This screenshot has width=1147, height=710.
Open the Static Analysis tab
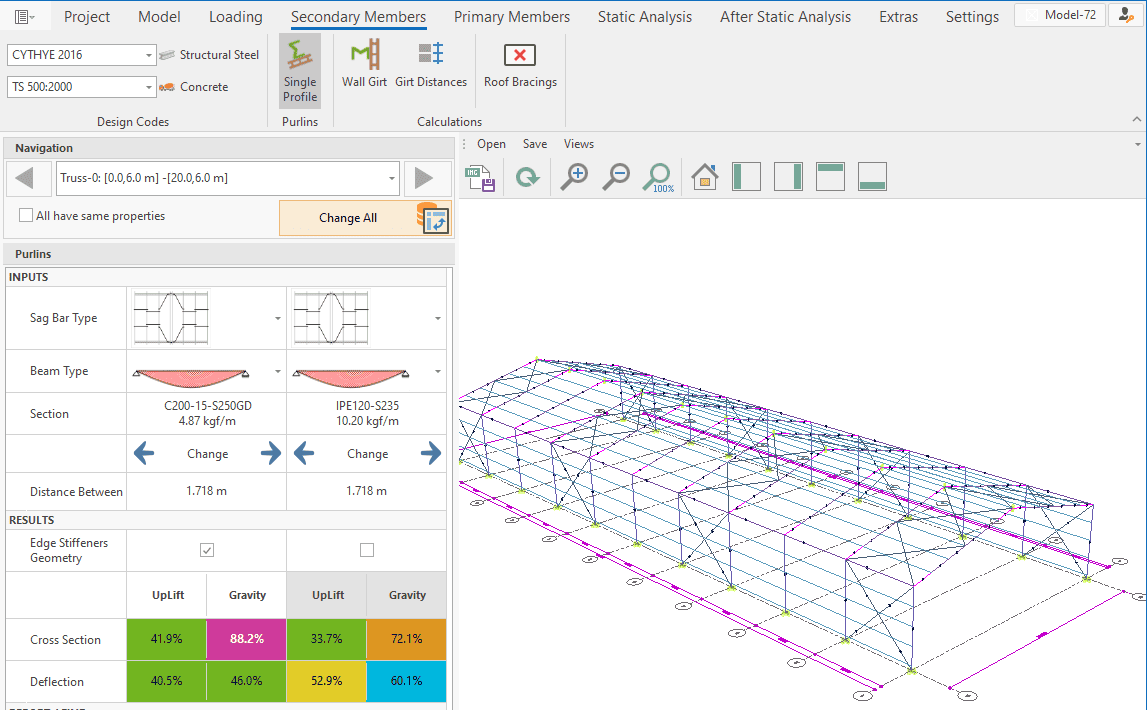(x=644, y=17)
